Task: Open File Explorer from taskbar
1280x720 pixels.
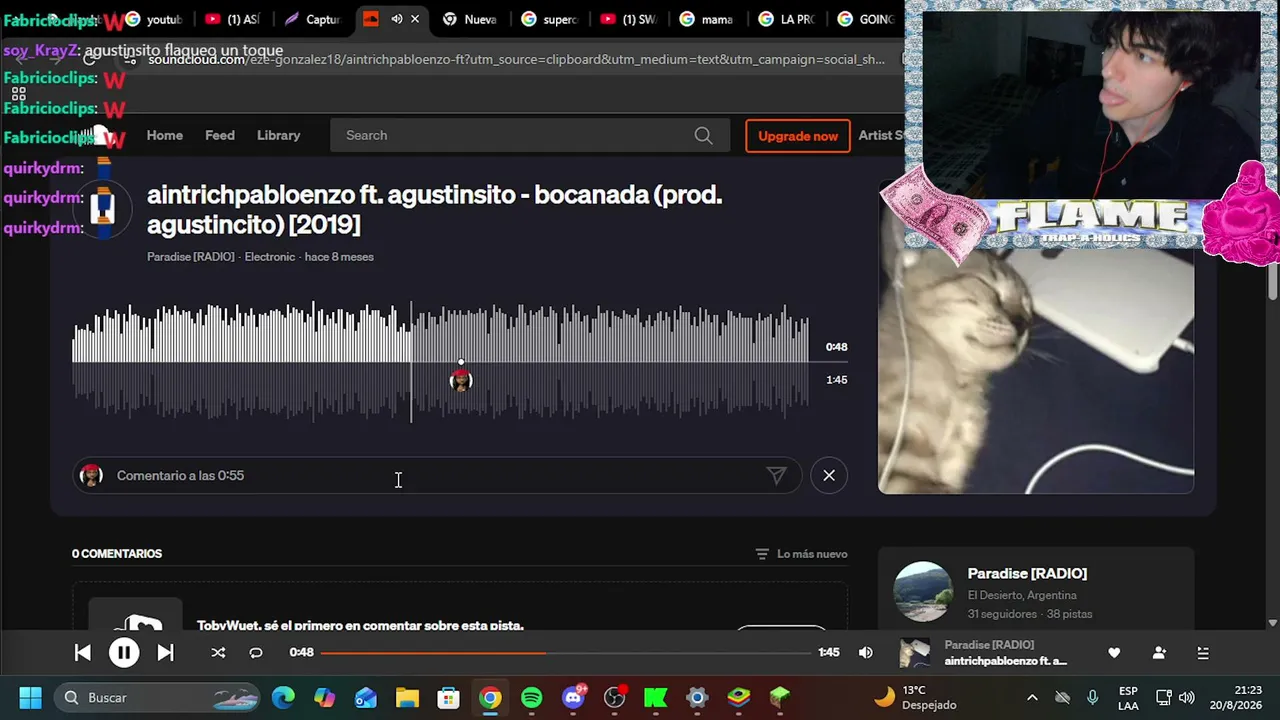Action: pos(407,697)
